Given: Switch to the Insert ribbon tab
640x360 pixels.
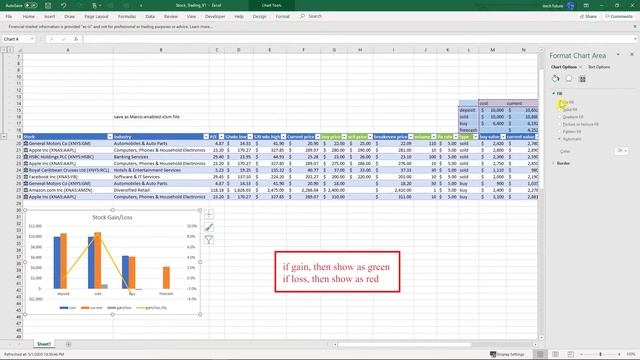Looking at the screenshot, I should 49,16.
